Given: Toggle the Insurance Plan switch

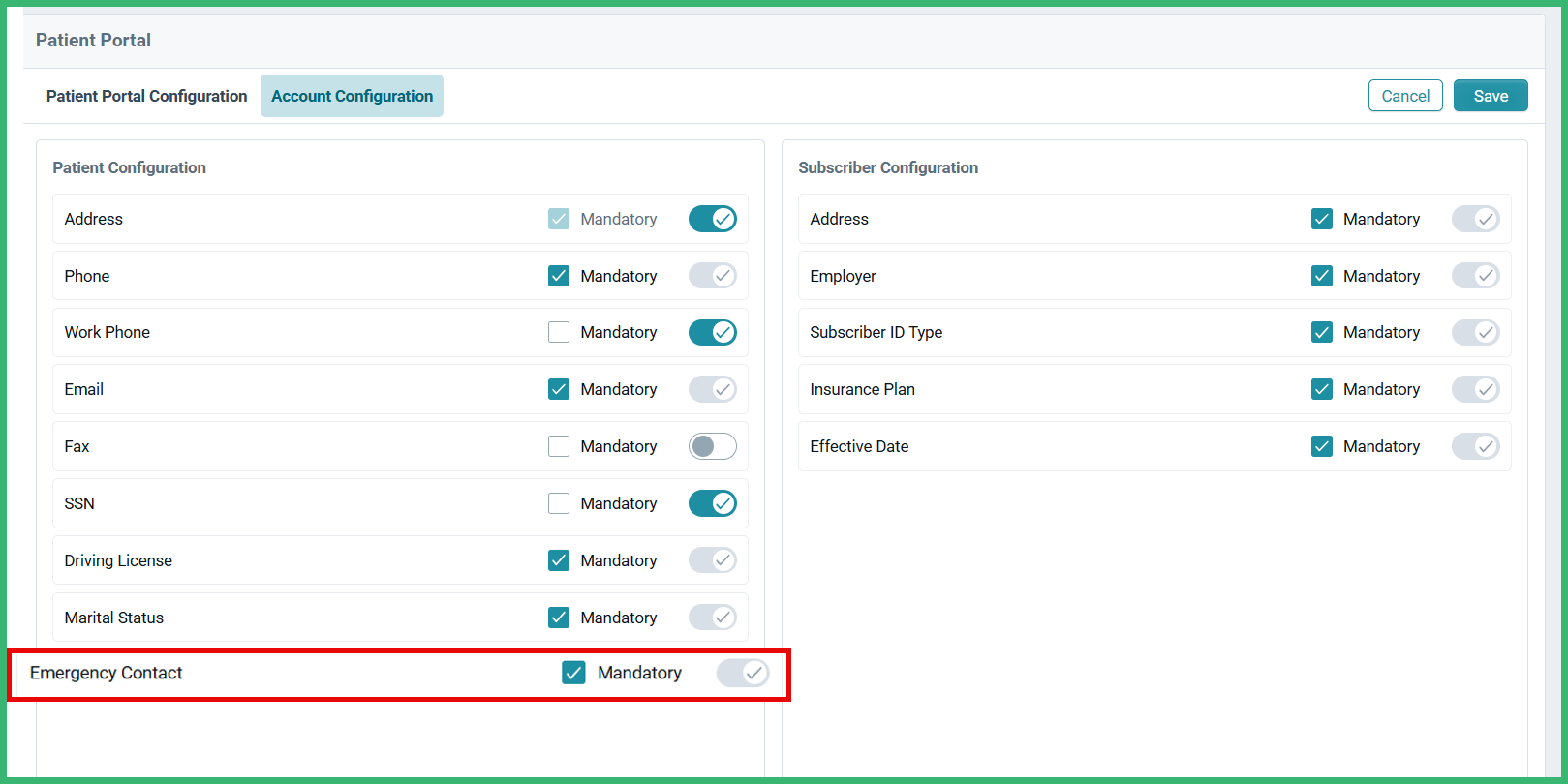Looking at the screenshot, I should point(1475,389).
